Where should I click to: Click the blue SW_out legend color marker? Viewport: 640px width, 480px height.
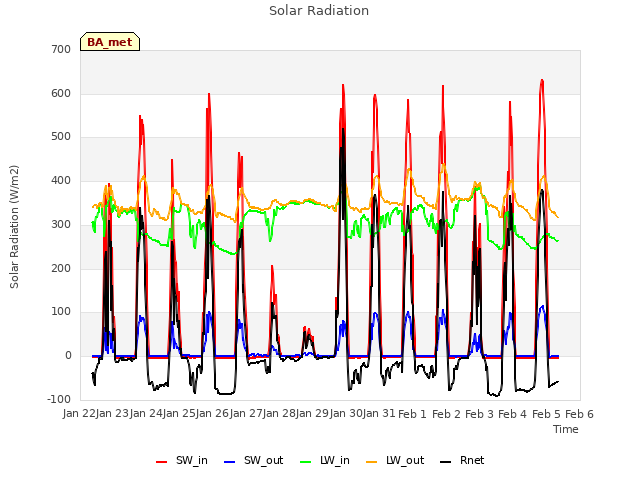(x=230, y=462)
